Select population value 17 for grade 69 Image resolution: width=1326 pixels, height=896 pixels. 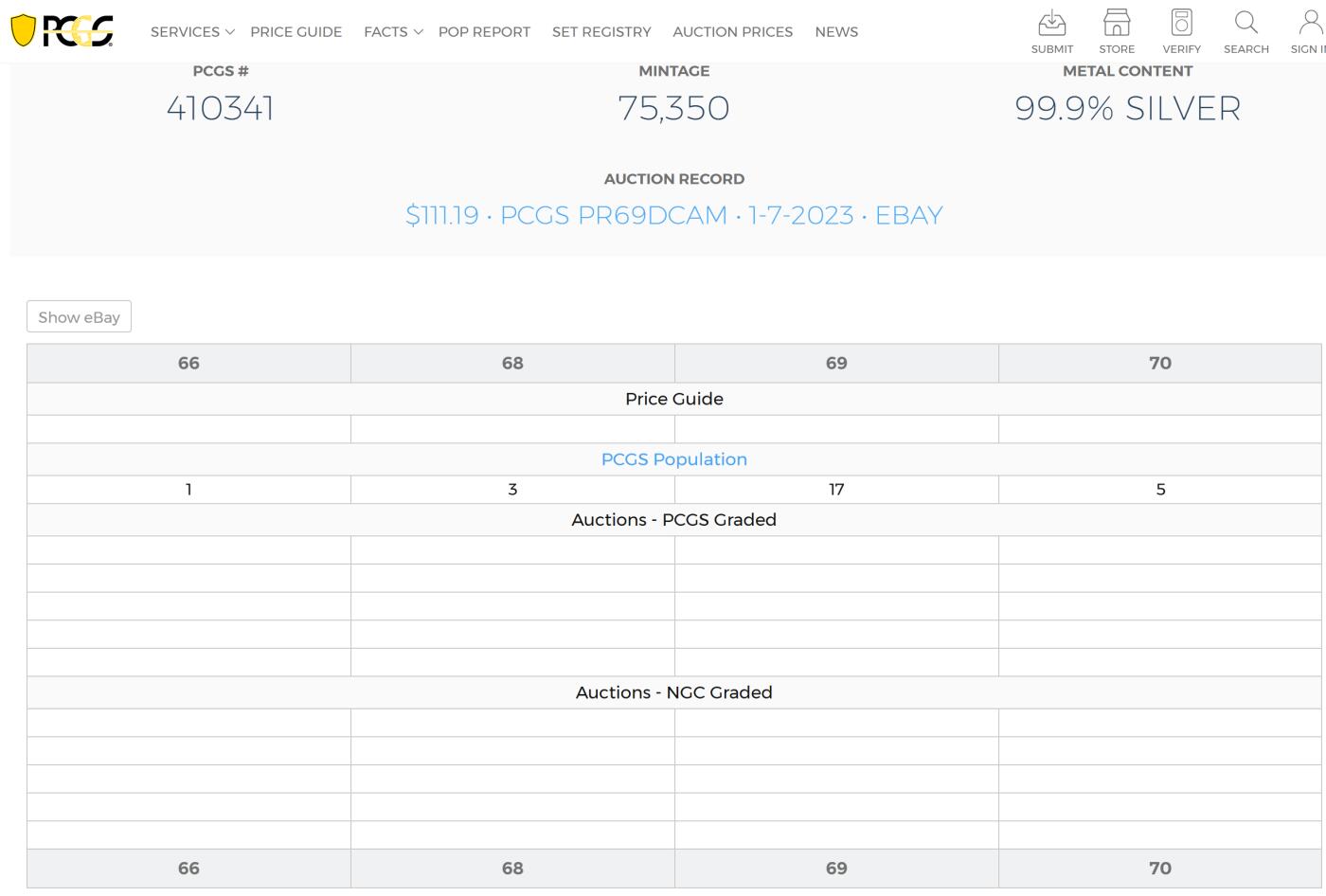[835, 490]
